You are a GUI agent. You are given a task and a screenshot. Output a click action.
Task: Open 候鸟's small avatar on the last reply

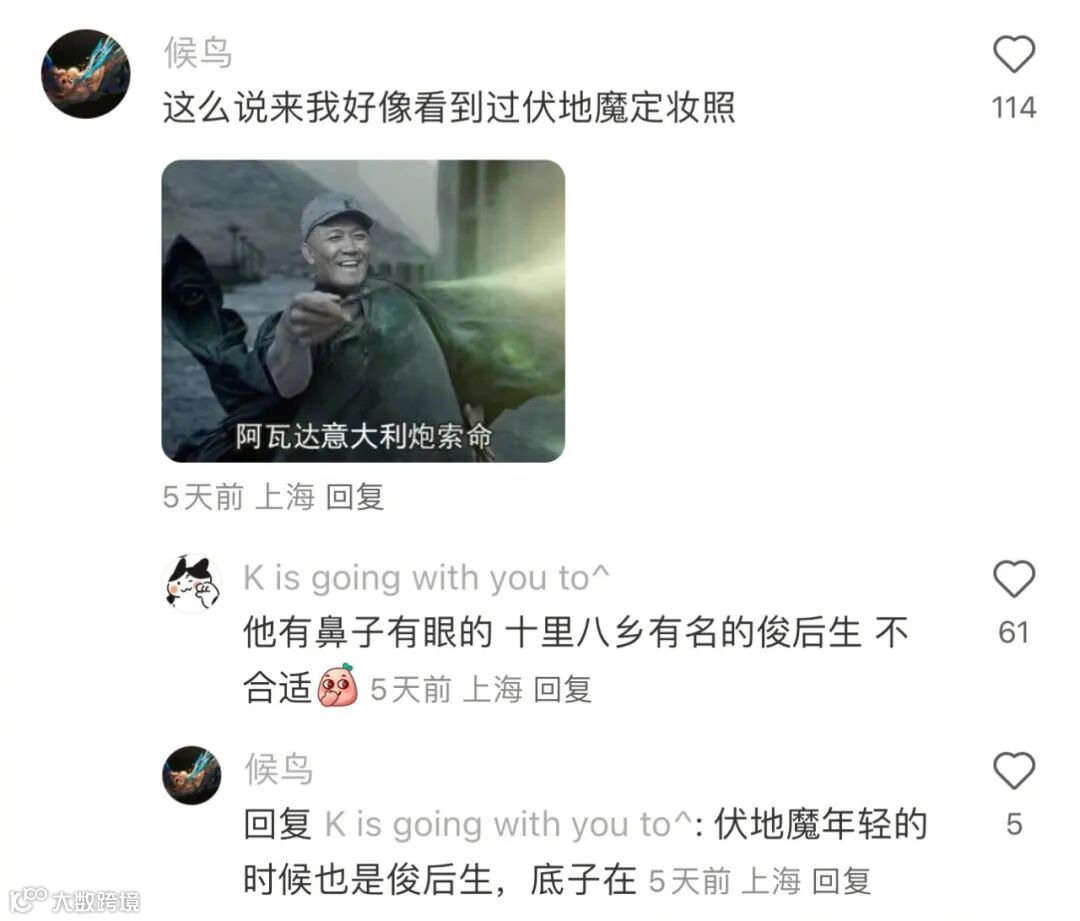[192, 775]
